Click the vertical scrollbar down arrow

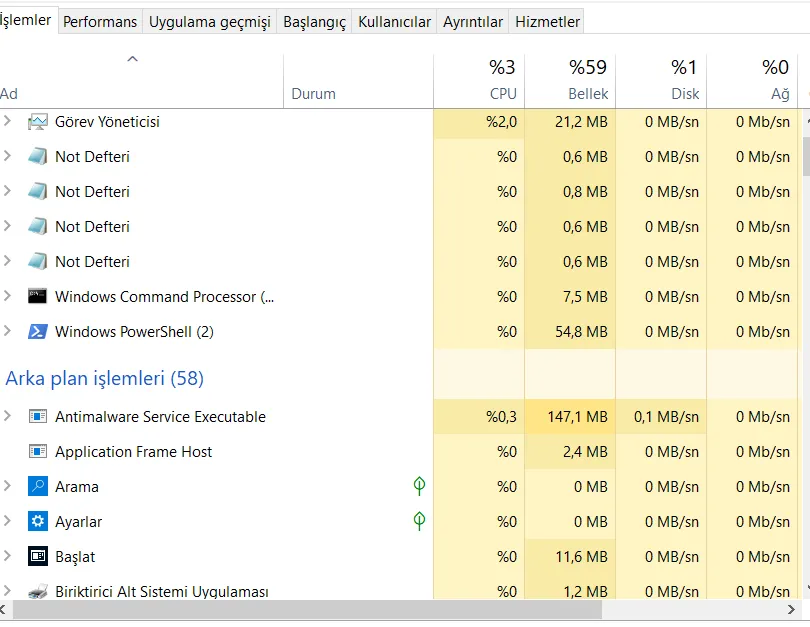tap(807, 588)
